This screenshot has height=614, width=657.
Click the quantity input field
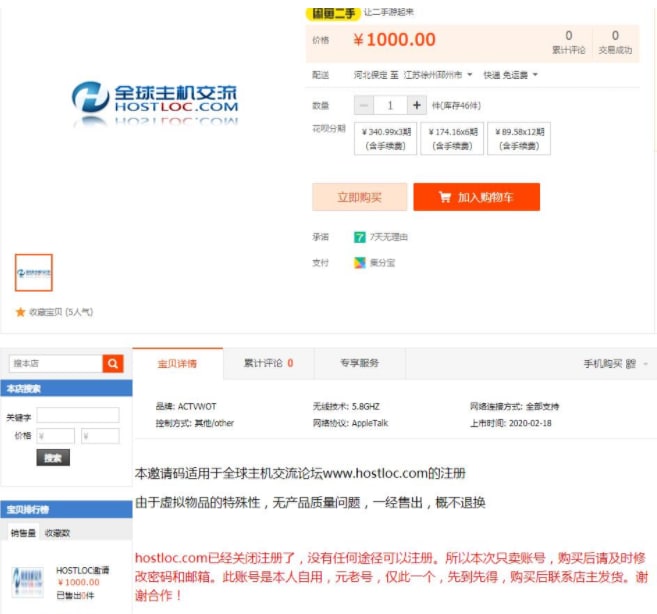point(390,105)
